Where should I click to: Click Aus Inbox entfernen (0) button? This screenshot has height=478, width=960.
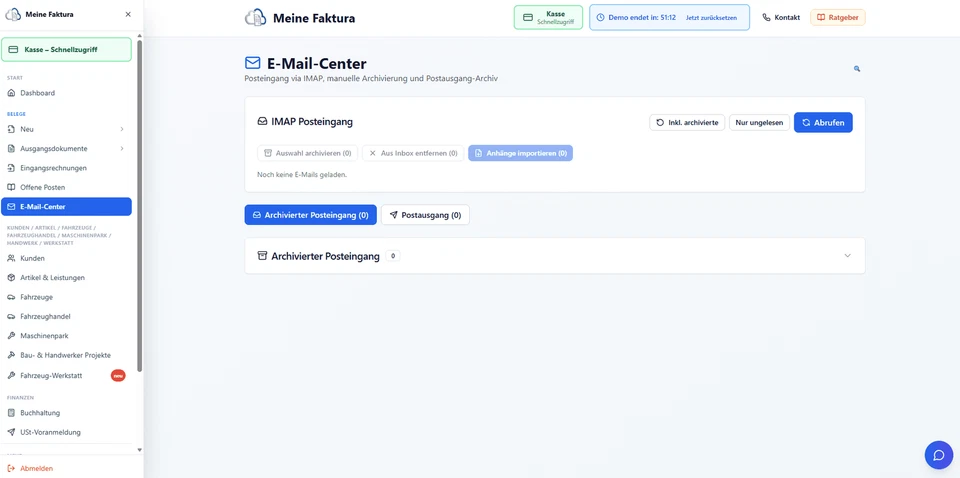point(413,153)
